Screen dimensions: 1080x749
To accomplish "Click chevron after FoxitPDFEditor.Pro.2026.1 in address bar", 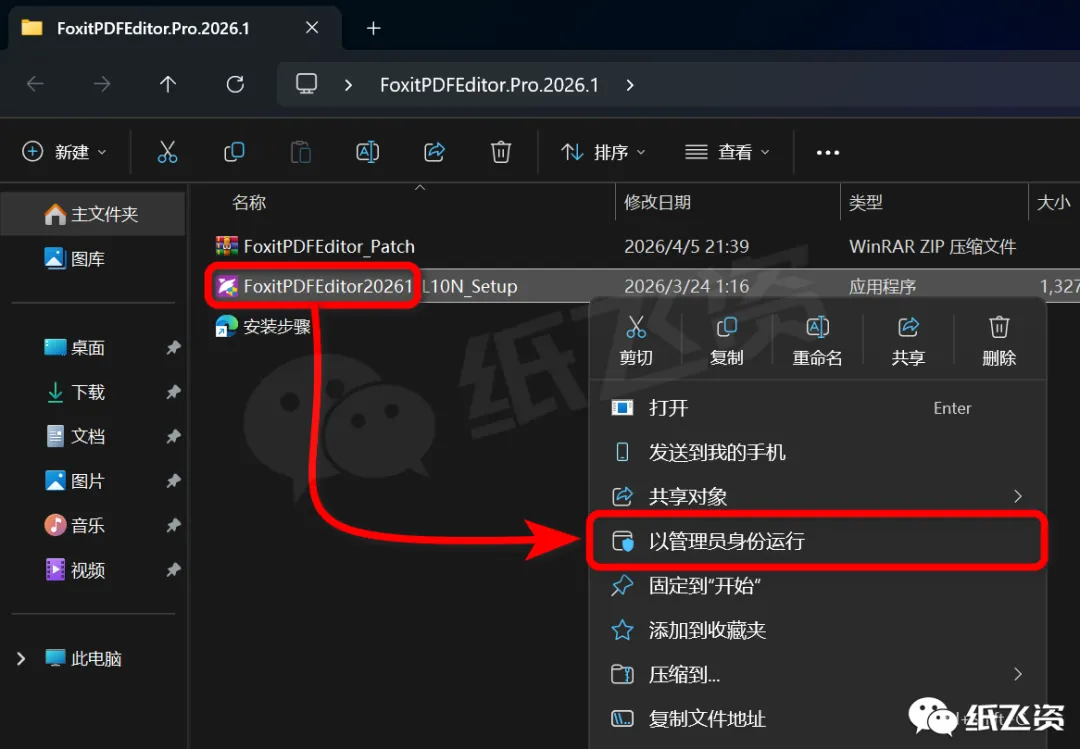I will pyautogui.click(x=630, y=85).
